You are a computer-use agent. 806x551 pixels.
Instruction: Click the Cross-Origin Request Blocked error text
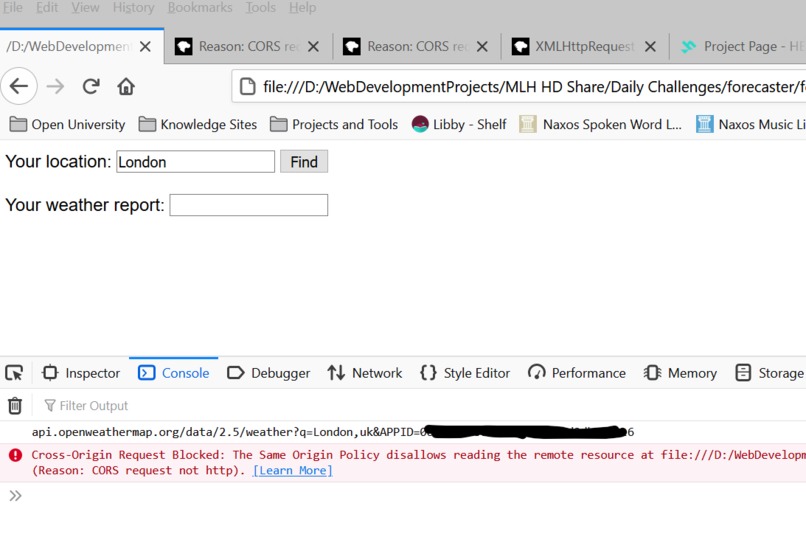click(418, 463)
